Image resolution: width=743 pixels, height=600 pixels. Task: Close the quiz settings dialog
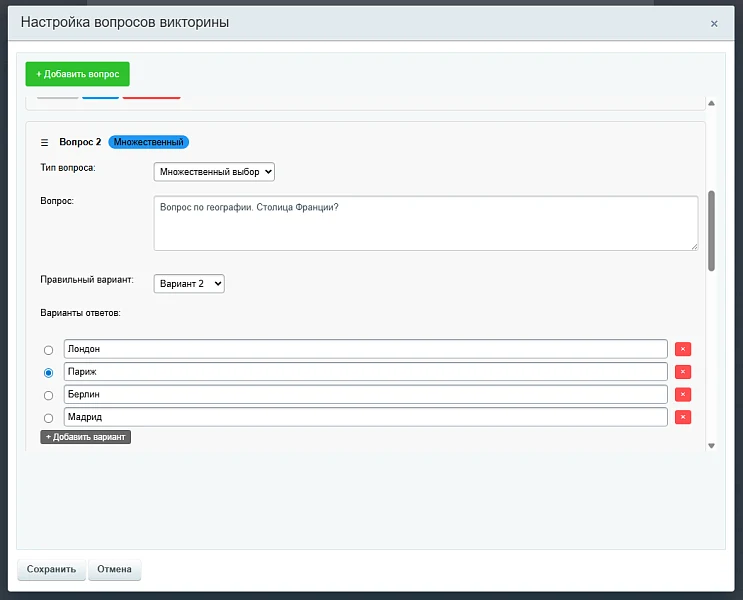coord(714,24)
